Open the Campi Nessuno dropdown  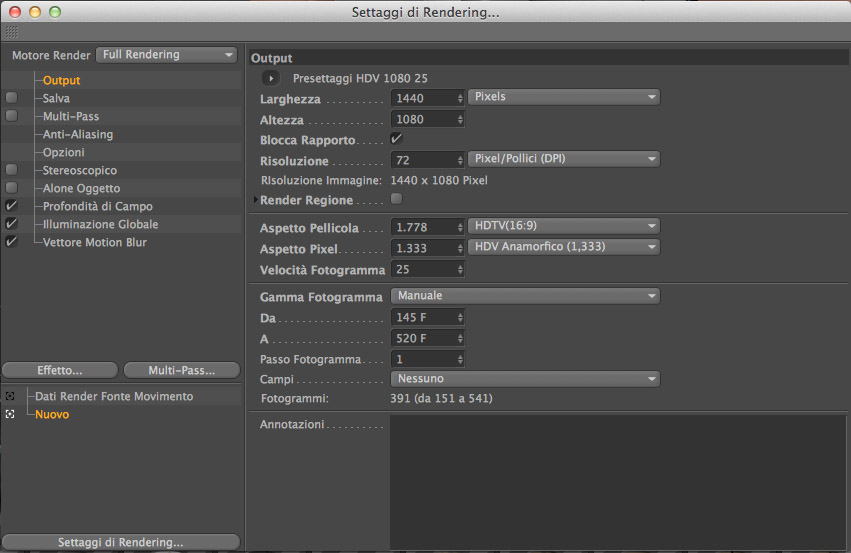pyautogui.click(x=525, y=379)
